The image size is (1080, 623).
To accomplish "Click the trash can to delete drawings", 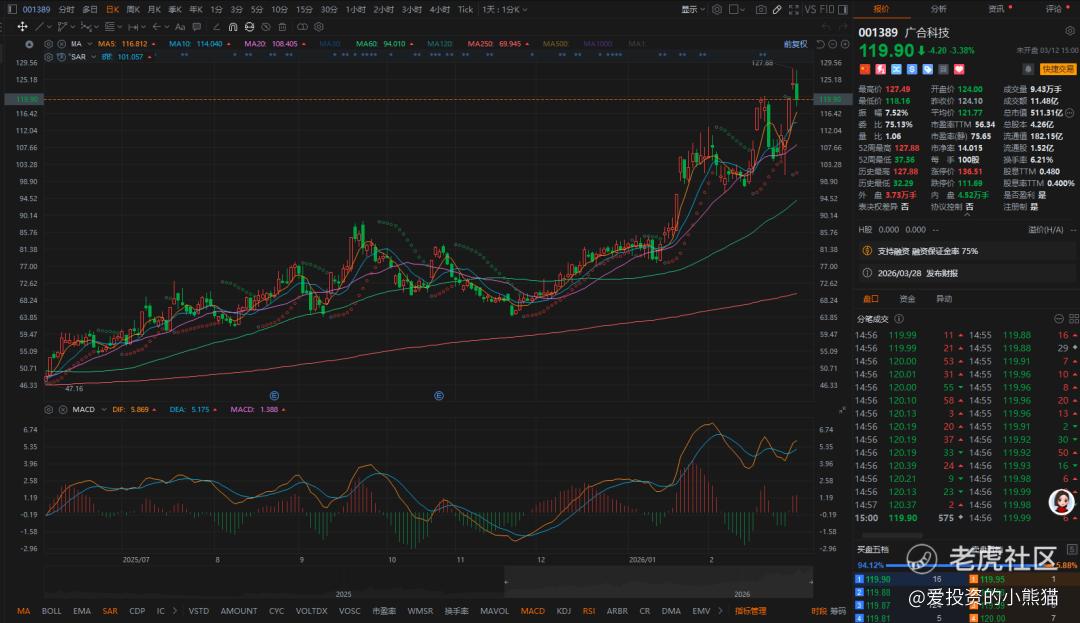I will 282,27.
